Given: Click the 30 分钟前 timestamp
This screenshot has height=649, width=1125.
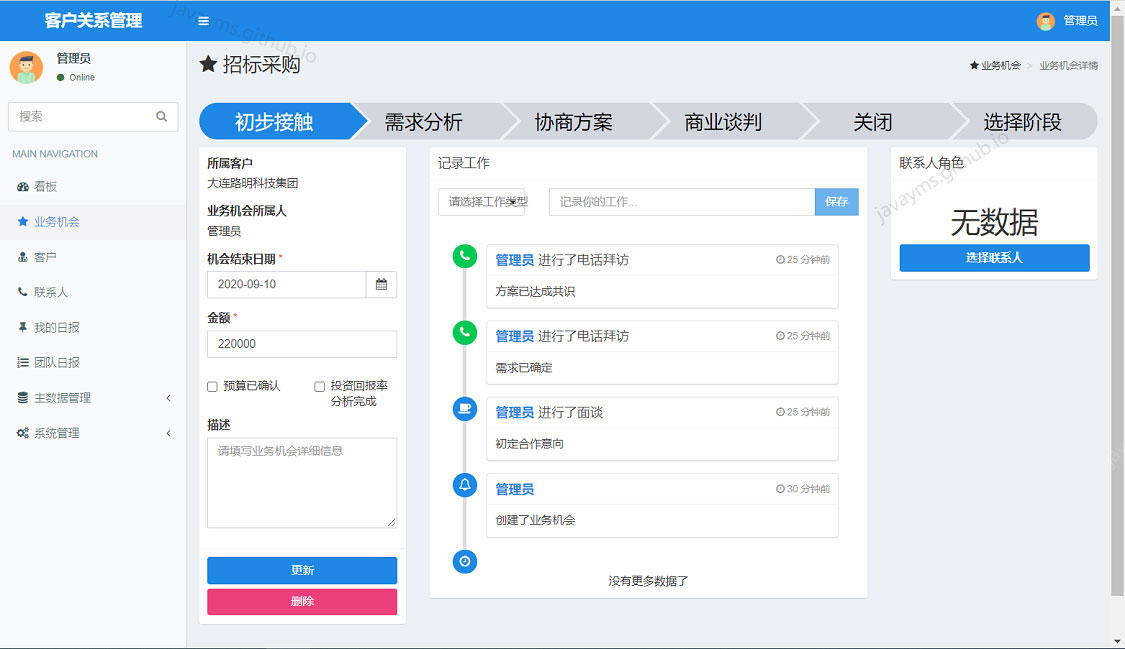Looking at the screenshot, I should [x=803, y=489].
